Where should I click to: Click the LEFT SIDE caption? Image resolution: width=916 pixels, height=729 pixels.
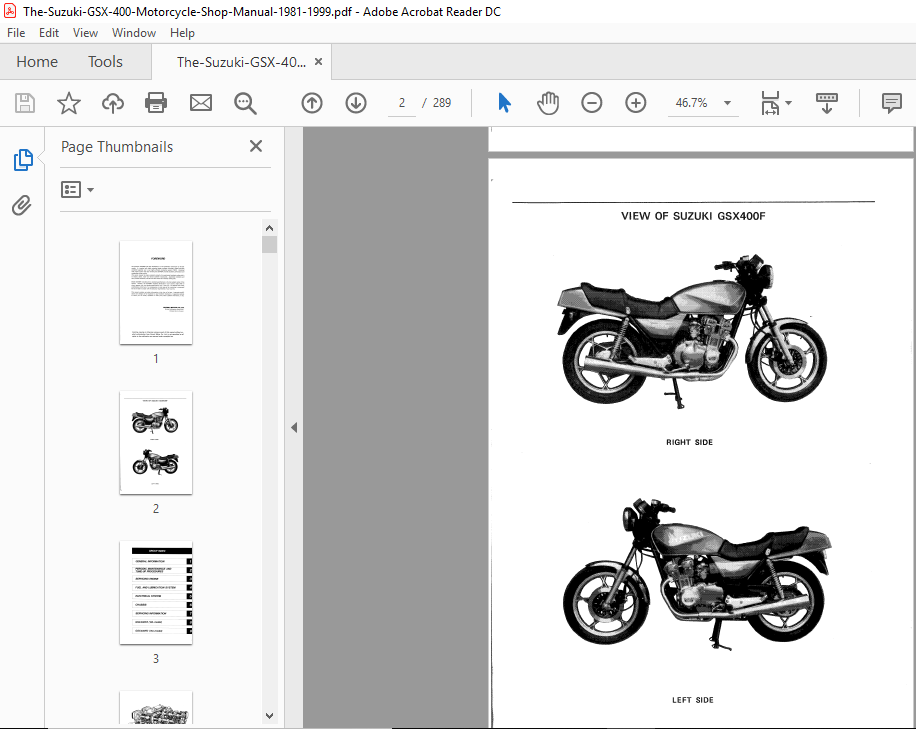point(693,700)
